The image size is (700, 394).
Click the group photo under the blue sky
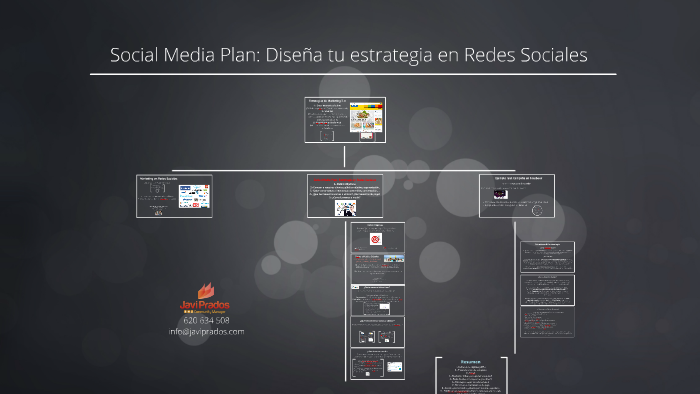pyautogui.click(x=394, y=258)
